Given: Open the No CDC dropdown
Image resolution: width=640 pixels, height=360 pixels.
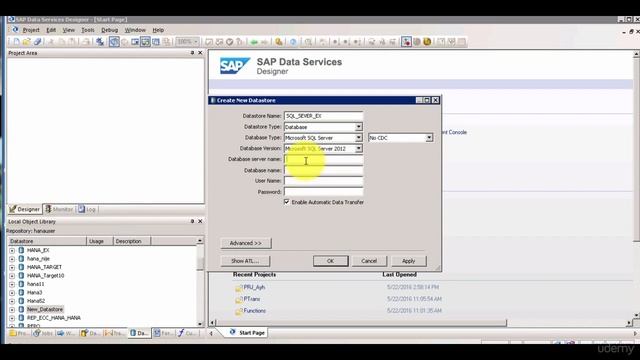Looking at the screenshot, I should point(429,138).
